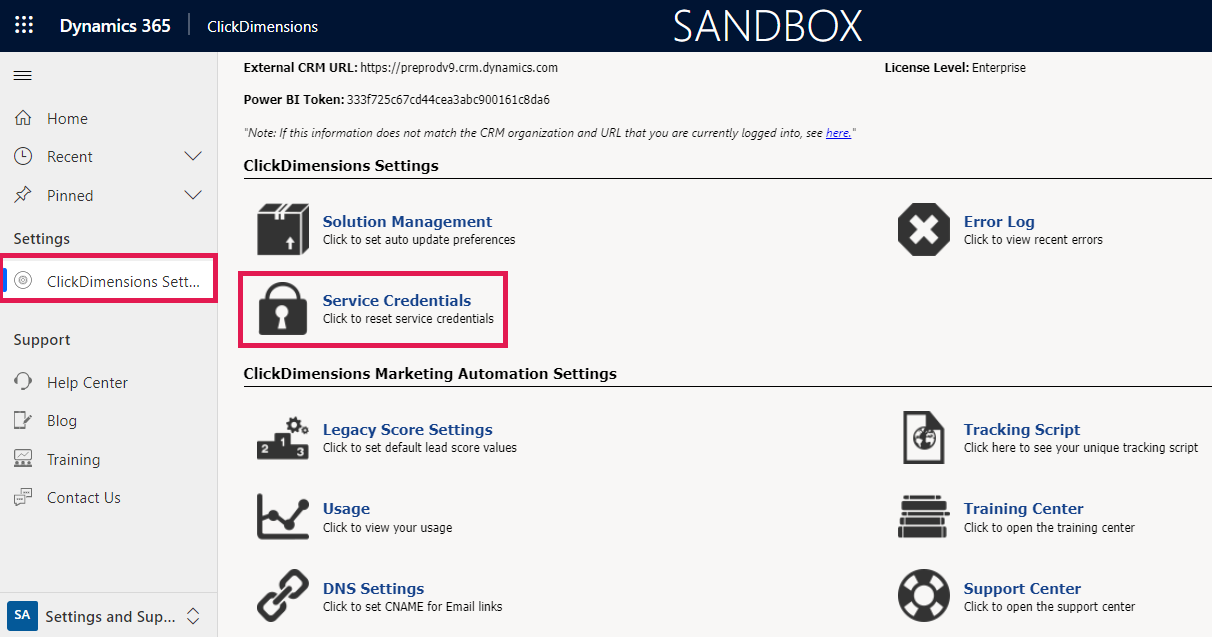This screenshot has width=1212, height=637.
Task: Open the Service Credentials link
Action: [x=397, y=300]
